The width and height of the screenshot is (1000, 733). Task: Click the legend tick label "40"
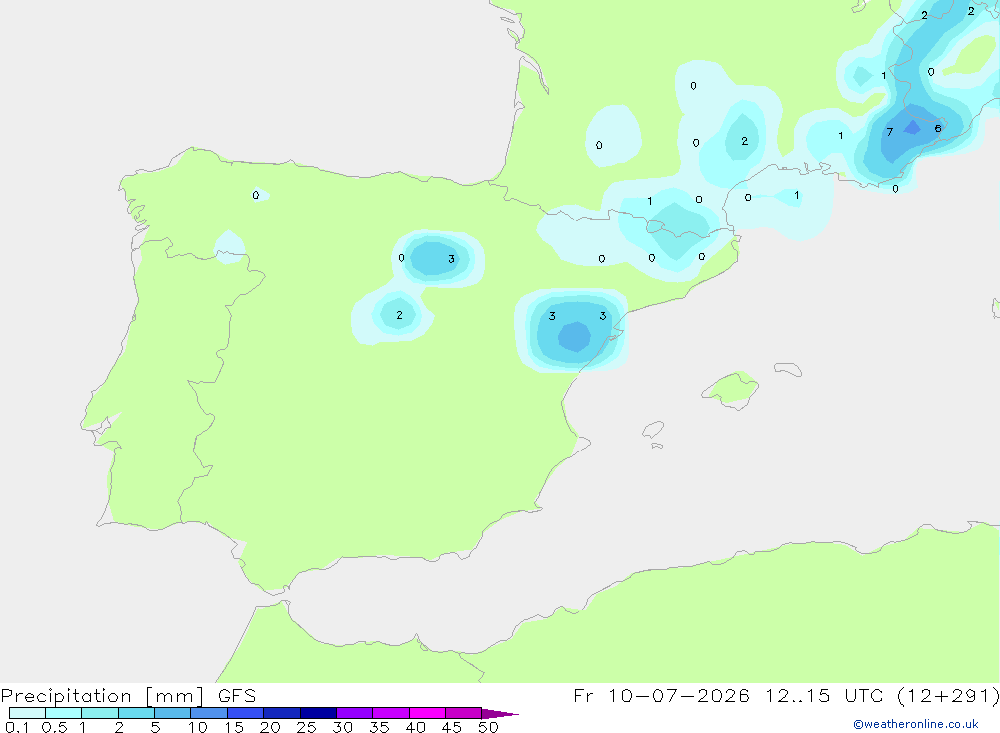tap(415, 727)
